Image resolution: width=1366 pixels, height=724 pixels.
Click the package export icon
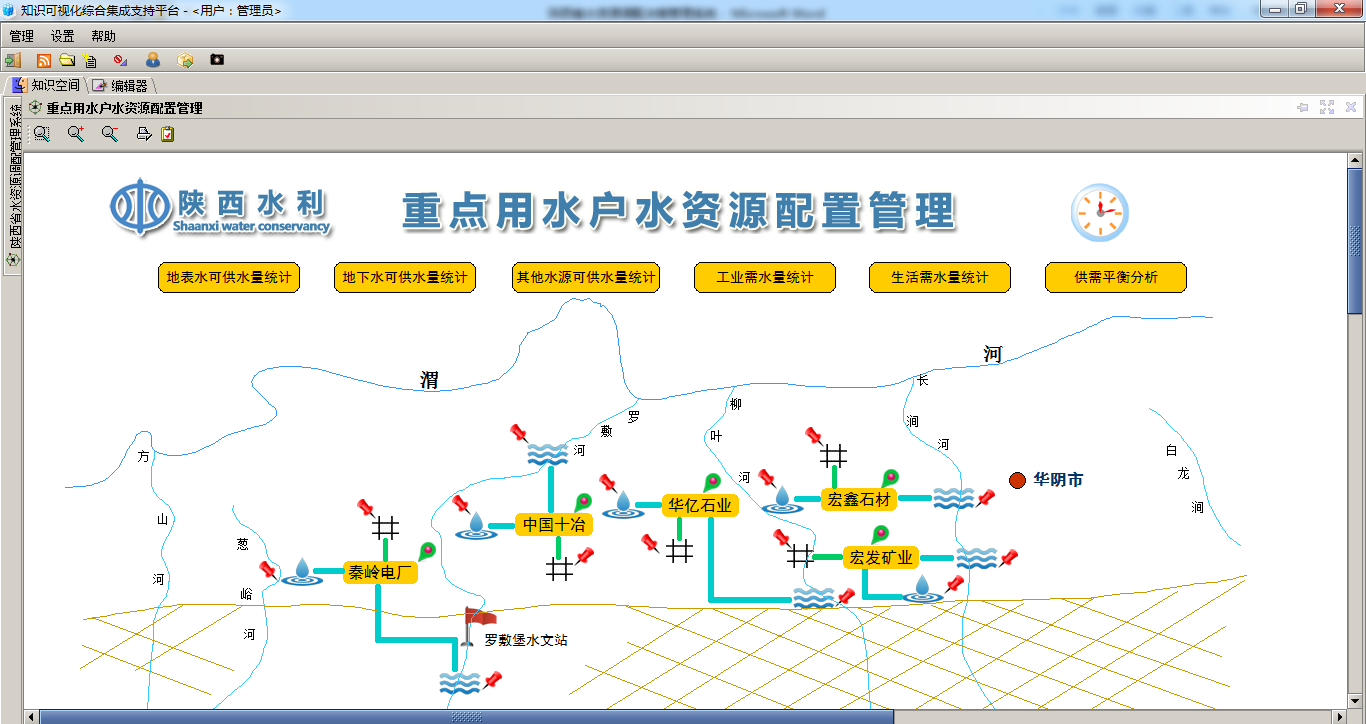click(185, 60)
